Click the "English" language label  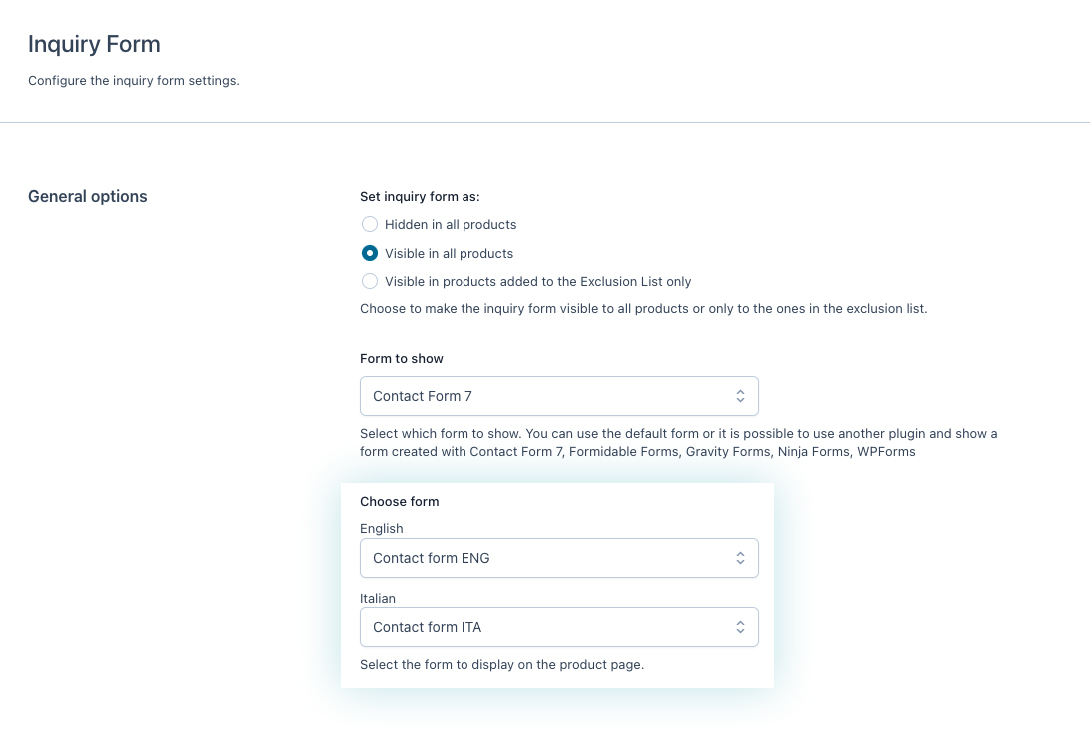[382, 528]
